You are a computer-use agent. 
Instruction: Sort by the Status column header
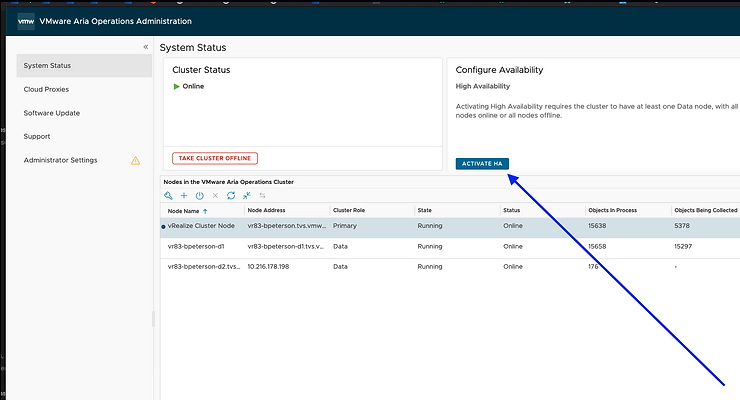click(x=512, y=210)
